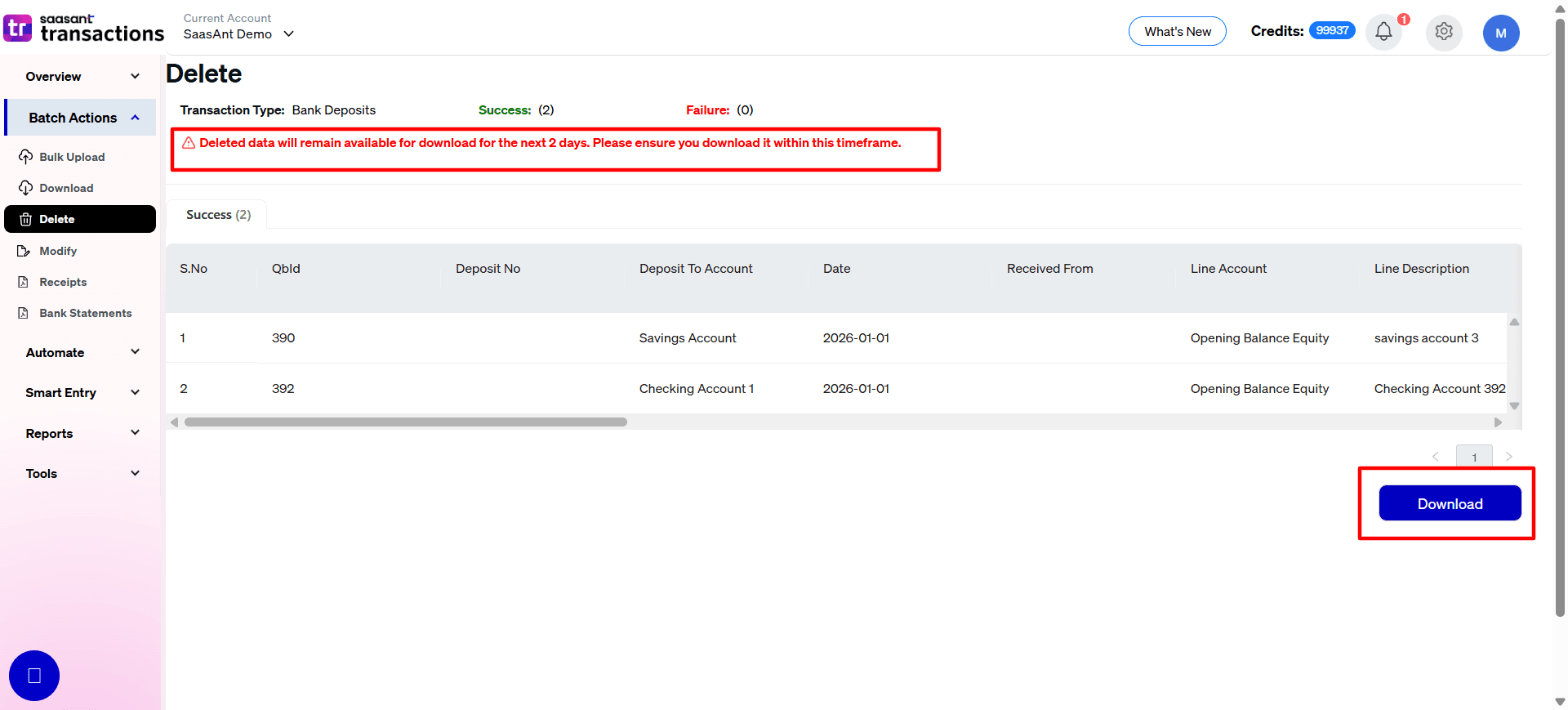This screenshot has height=710, width=1568.
Task: Click the warning triangle icon in alert
Action: [189, 143]
